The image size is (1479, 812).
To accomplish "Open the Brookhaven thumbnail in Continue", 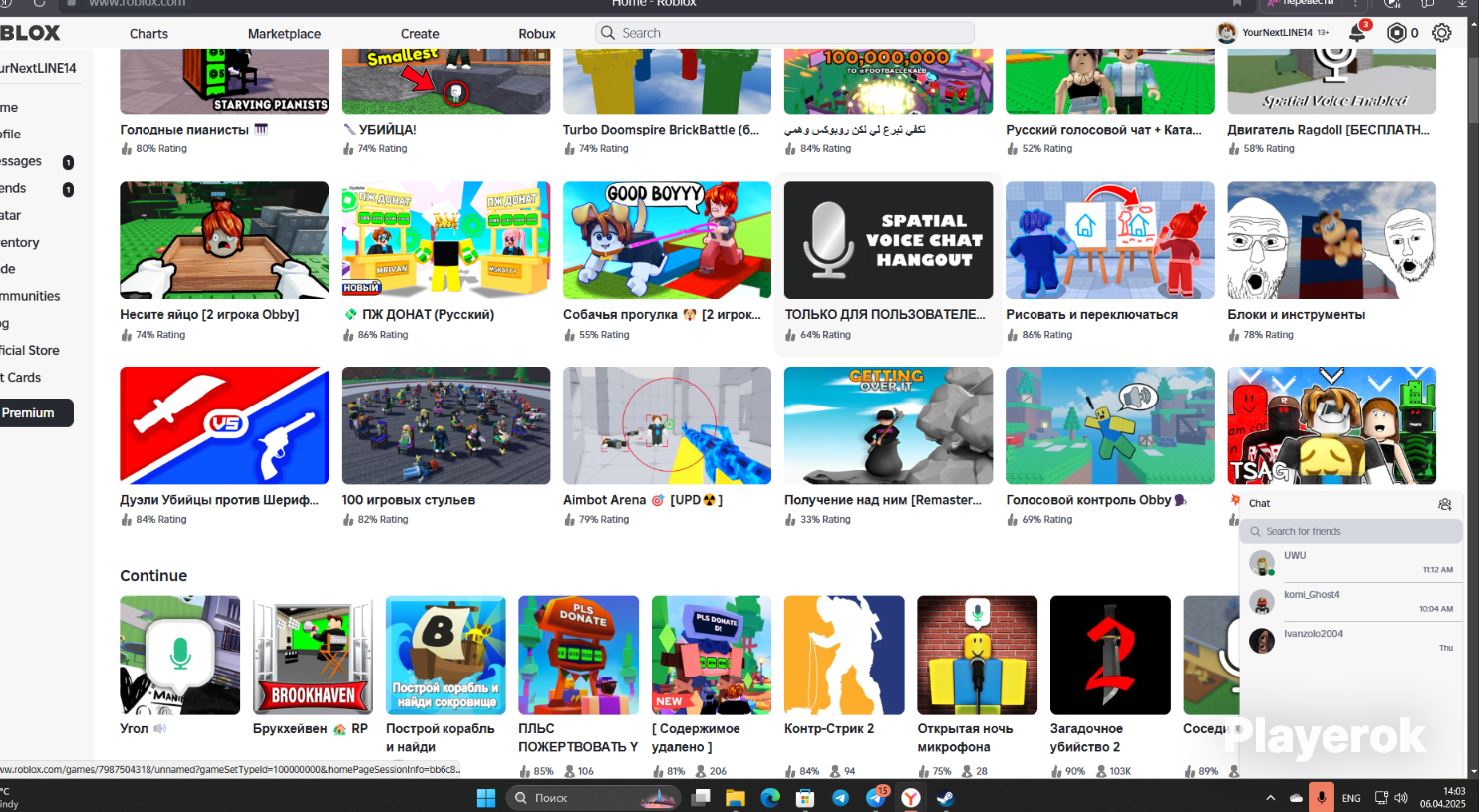I will (x=313, y=656).
